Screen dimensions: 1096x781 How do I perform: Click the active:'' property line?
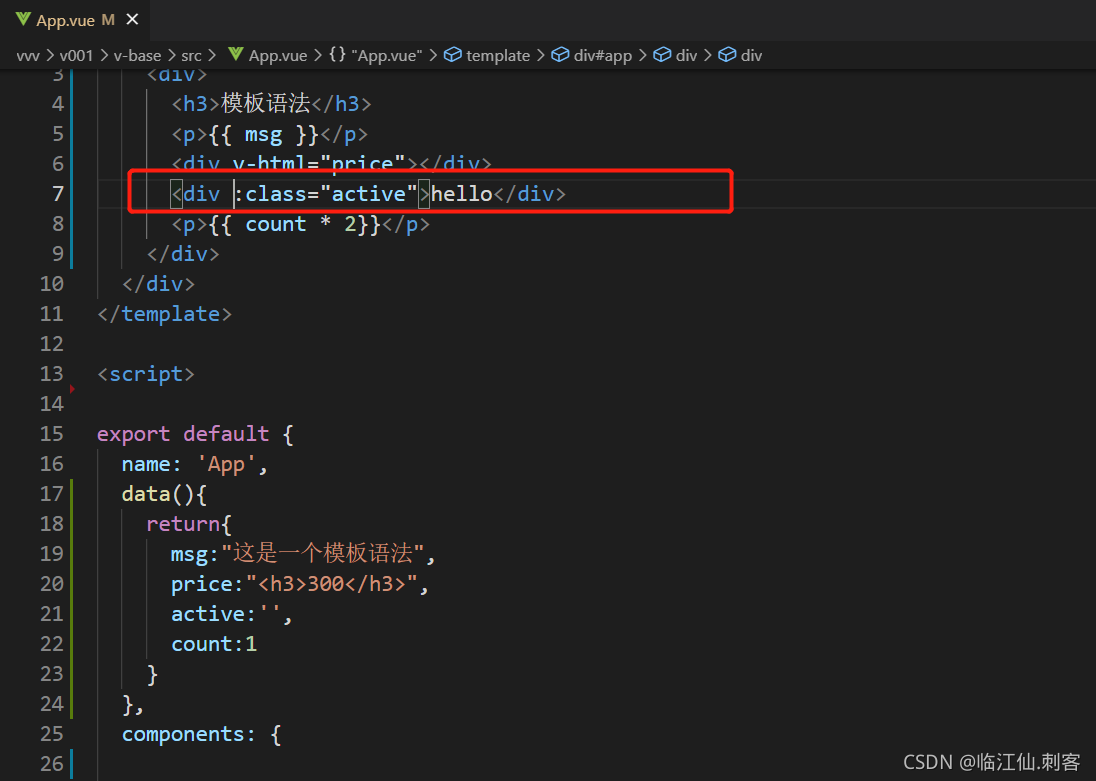click(231, 614)
